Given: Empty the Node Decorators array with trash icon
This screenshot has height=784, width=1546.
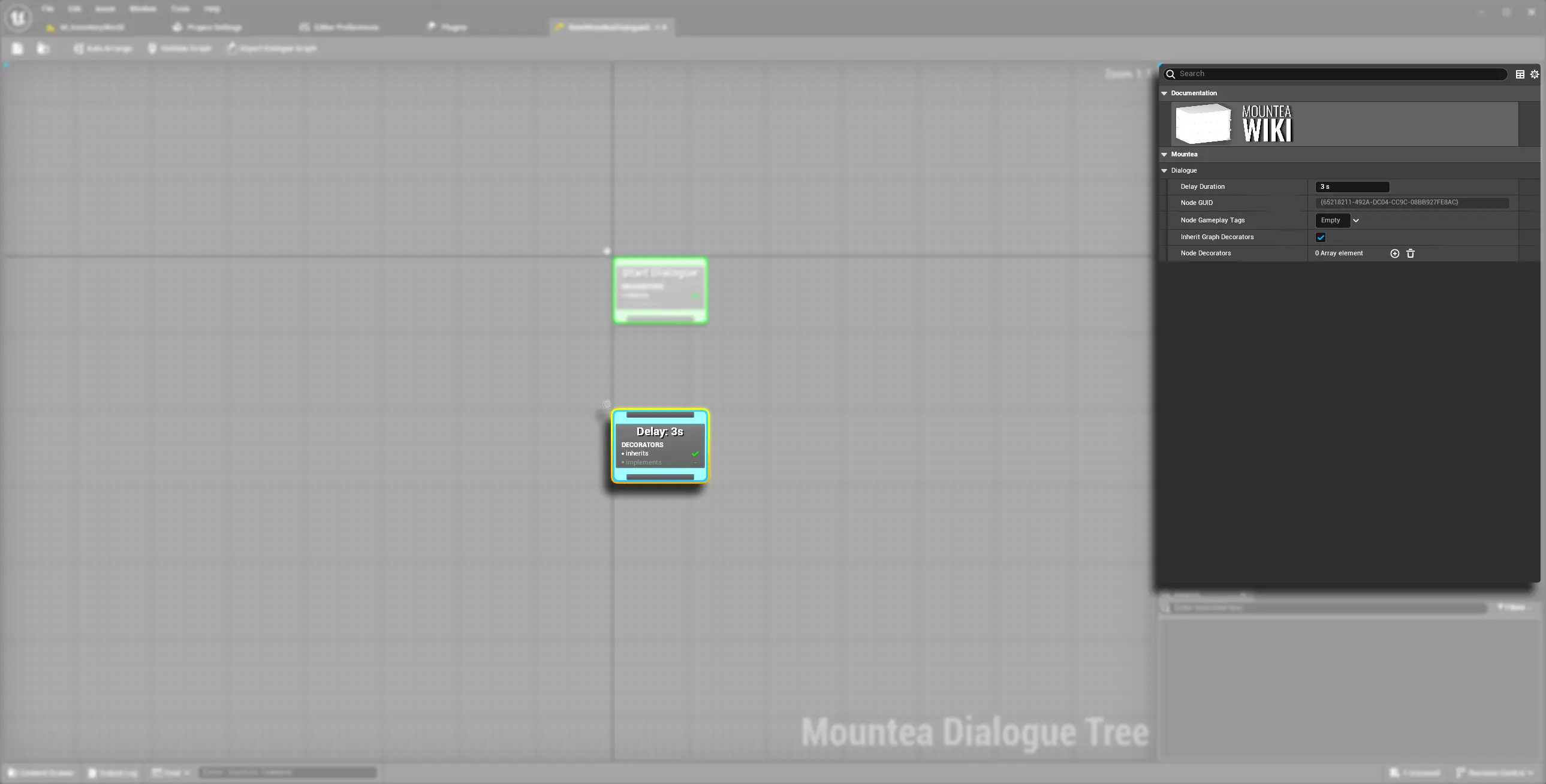Looking at the screenshot, I should click(x=1410, y=254).
